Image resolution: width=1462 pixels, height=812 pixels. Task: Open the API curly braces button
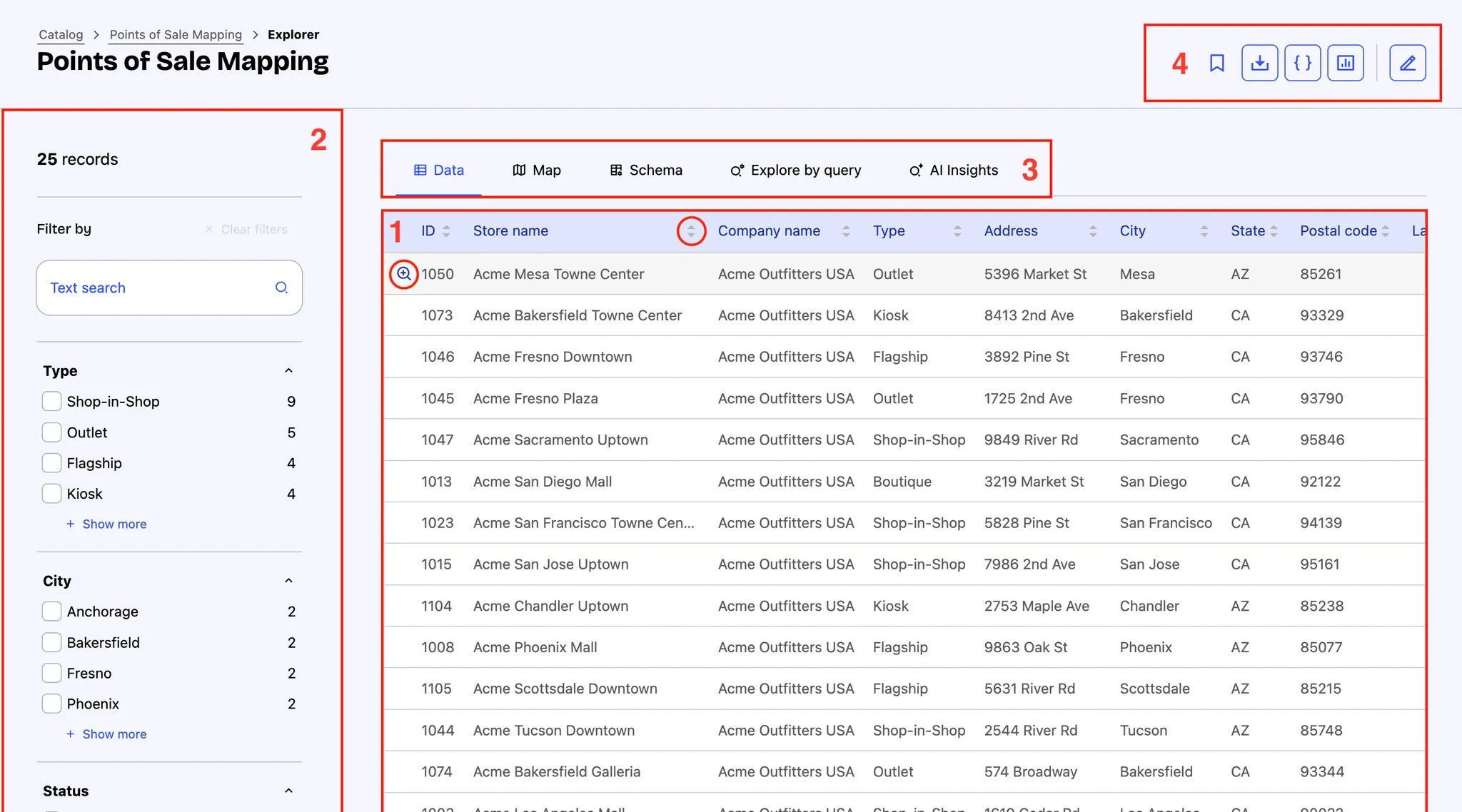[x=1302, y=64]
